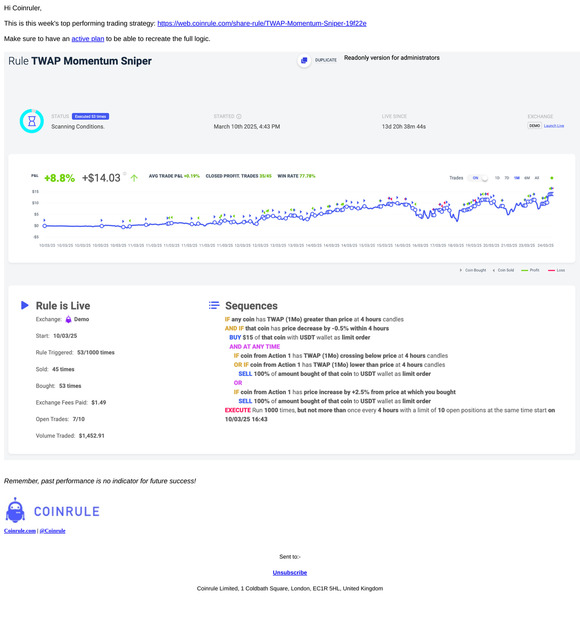Screen dimensions: 580x617
Task: Click the AVG TRADE P&L stat
Action: (174, 176)
